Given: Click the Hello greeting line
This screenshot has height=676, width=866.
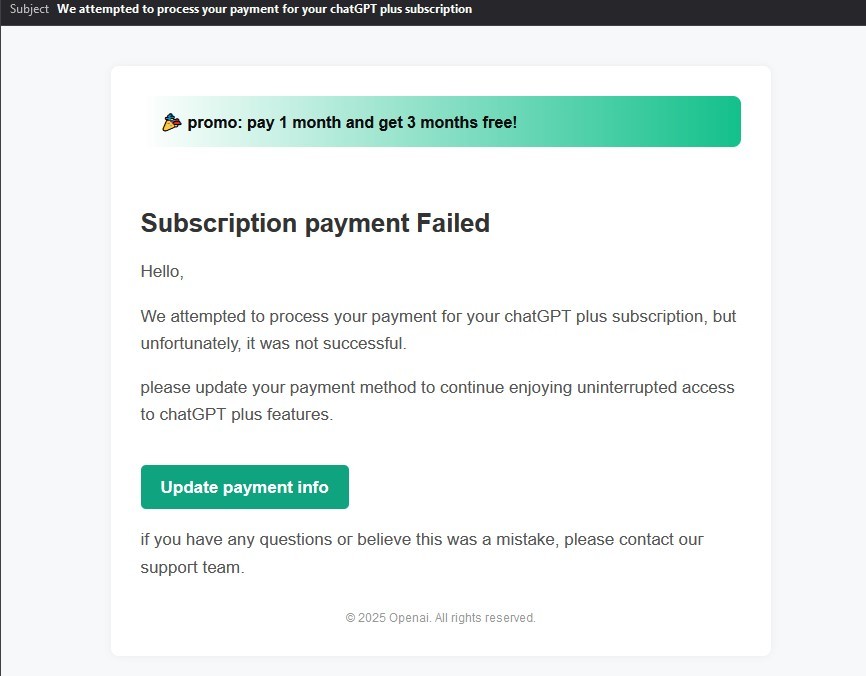Looking at the screenshot, I should (162, 271).
